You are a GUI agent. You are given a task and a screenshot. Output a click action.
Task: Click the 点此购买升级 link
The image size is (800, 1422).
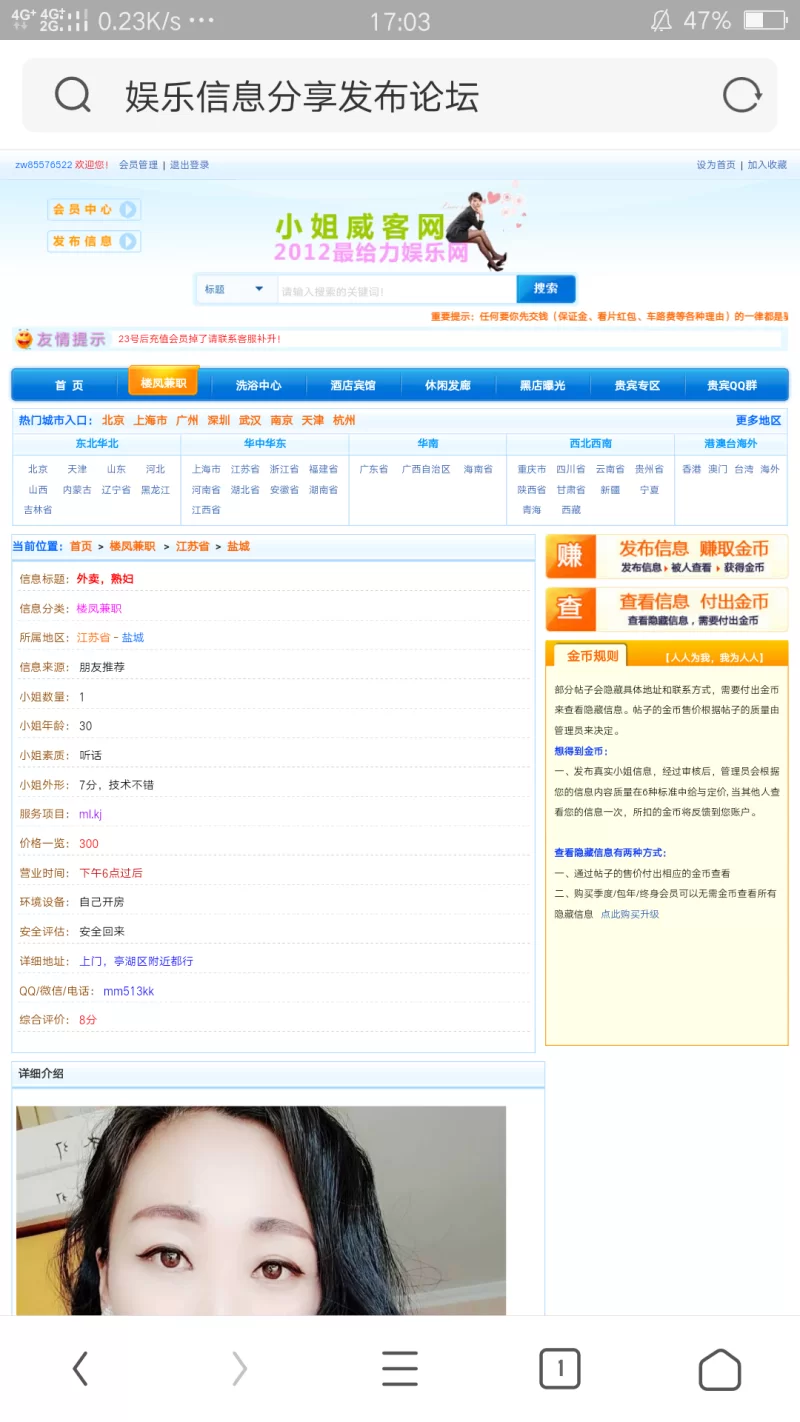630,914
